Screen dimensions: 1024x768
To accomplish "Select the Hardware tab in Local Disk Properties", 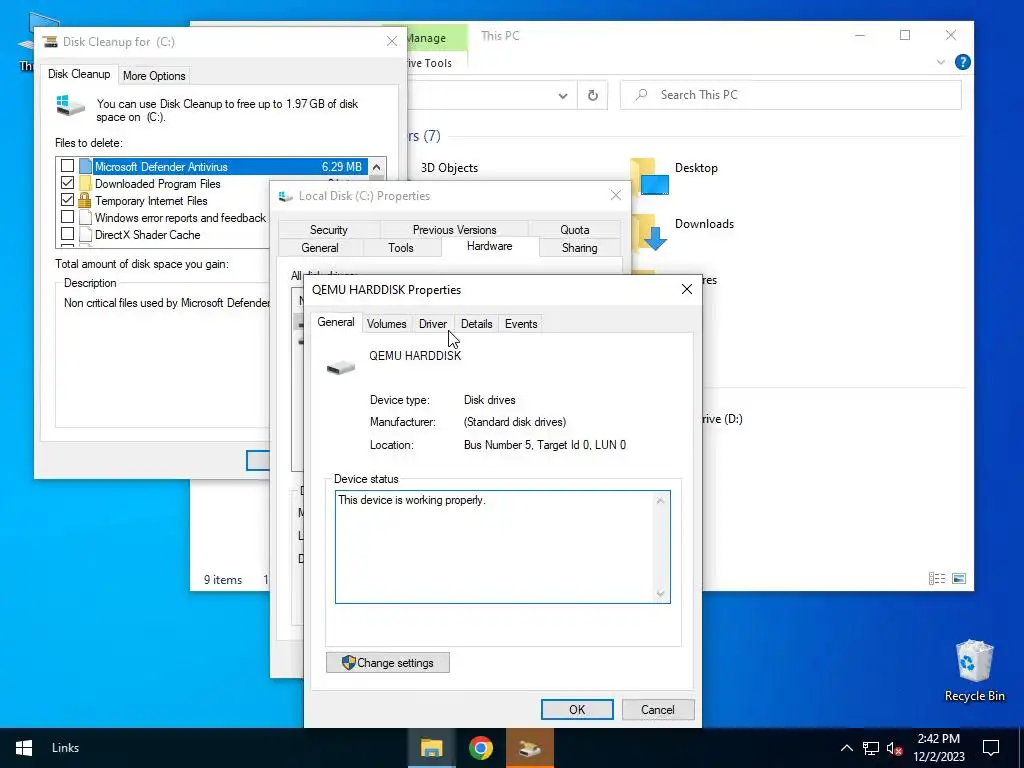I will (x=489, y=246).
